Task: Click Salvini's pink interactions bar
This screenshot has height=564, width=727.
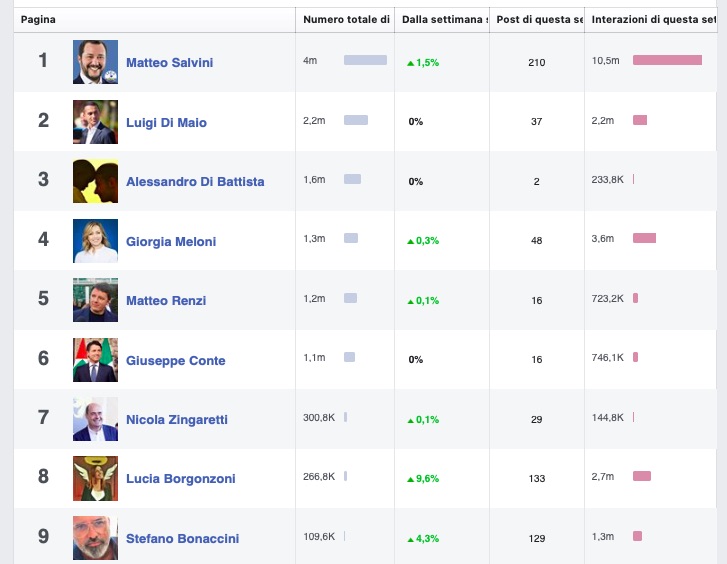Action: (x=667, y=61)
